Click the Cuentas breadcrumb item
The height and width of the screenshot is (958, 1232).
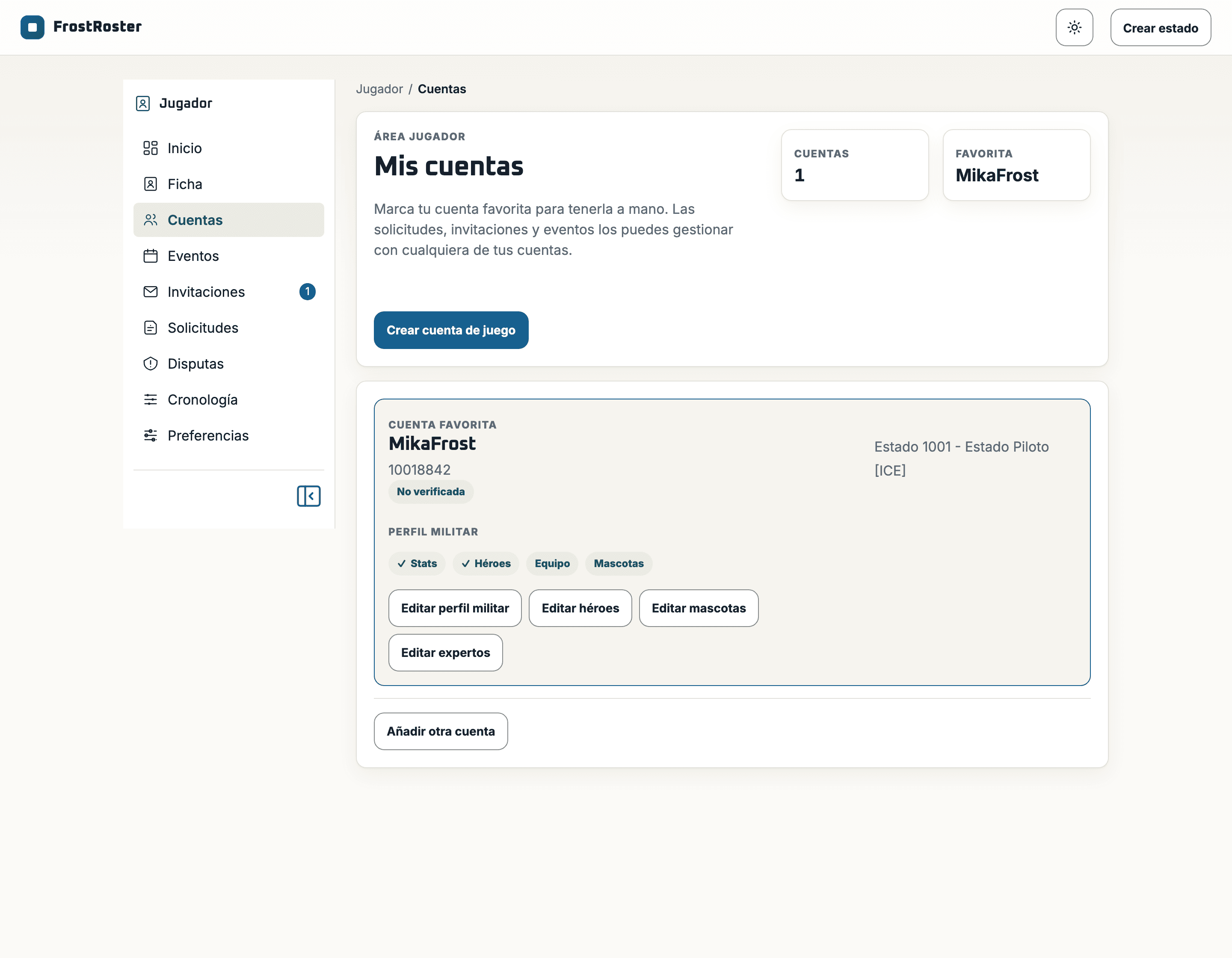coord(442,89)
